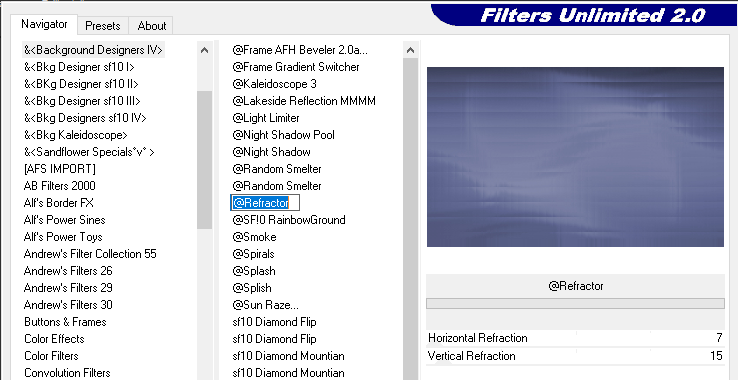Adjust the Horizontal Refraction slider

(x=575, y=338)
